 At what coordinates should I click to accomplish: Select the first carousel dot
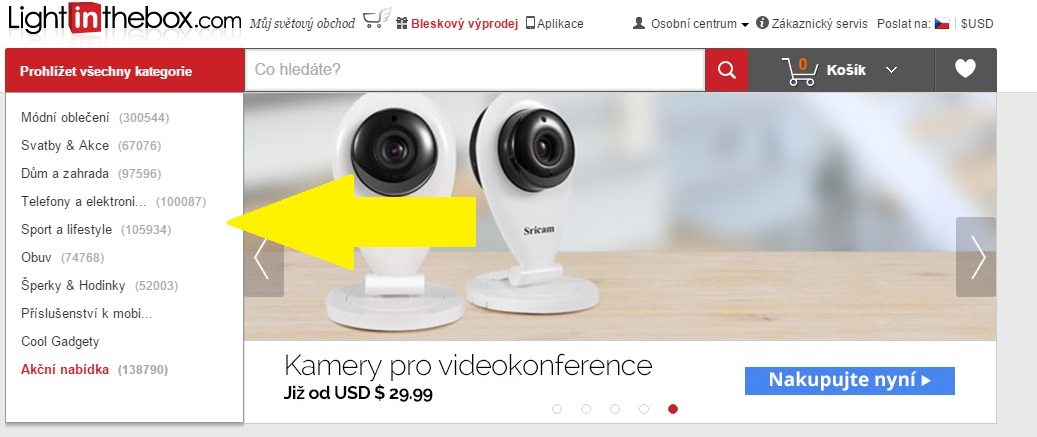[x=557, y=409]
